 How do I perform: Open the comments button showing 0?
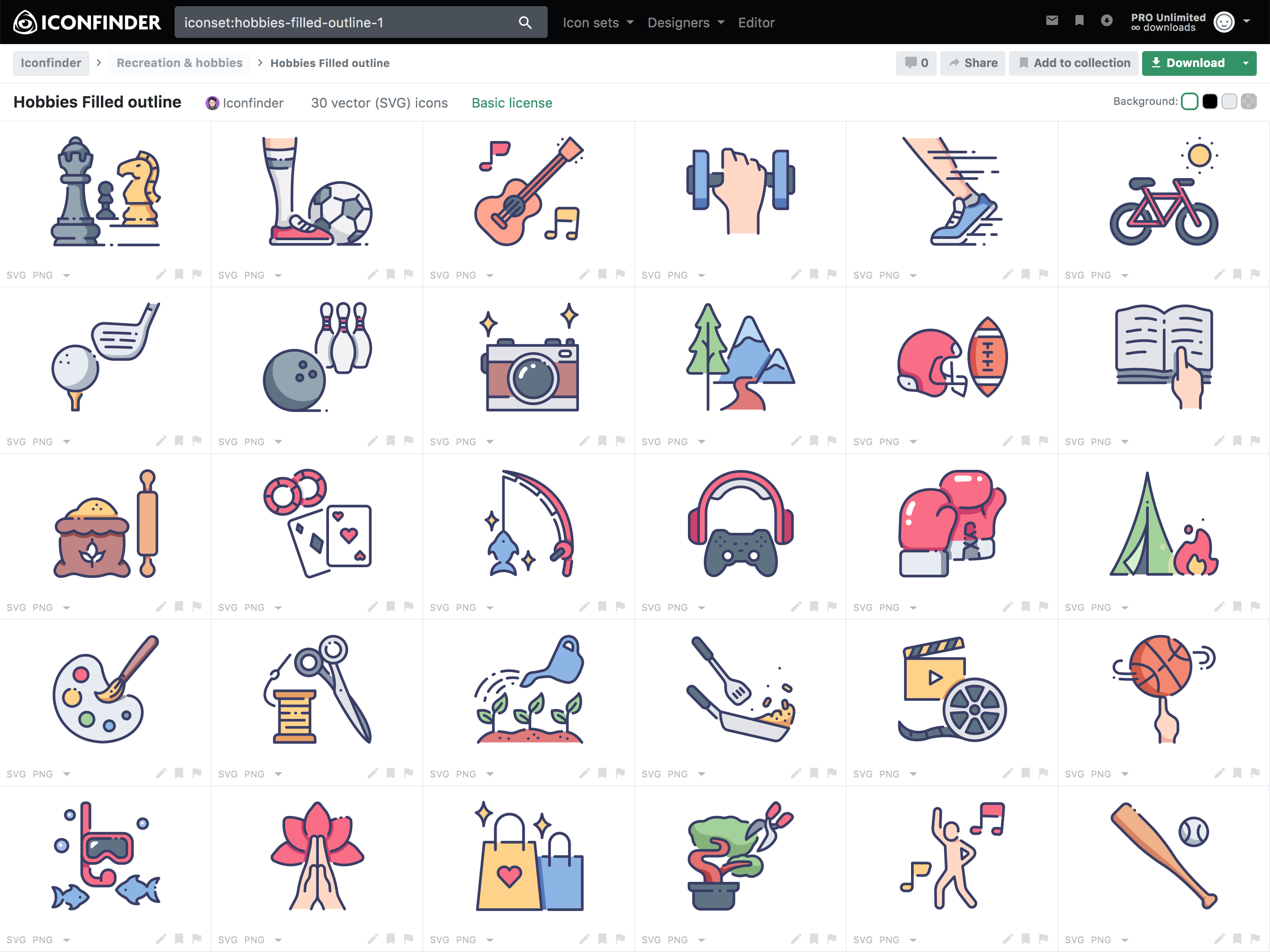pos(916,63)
